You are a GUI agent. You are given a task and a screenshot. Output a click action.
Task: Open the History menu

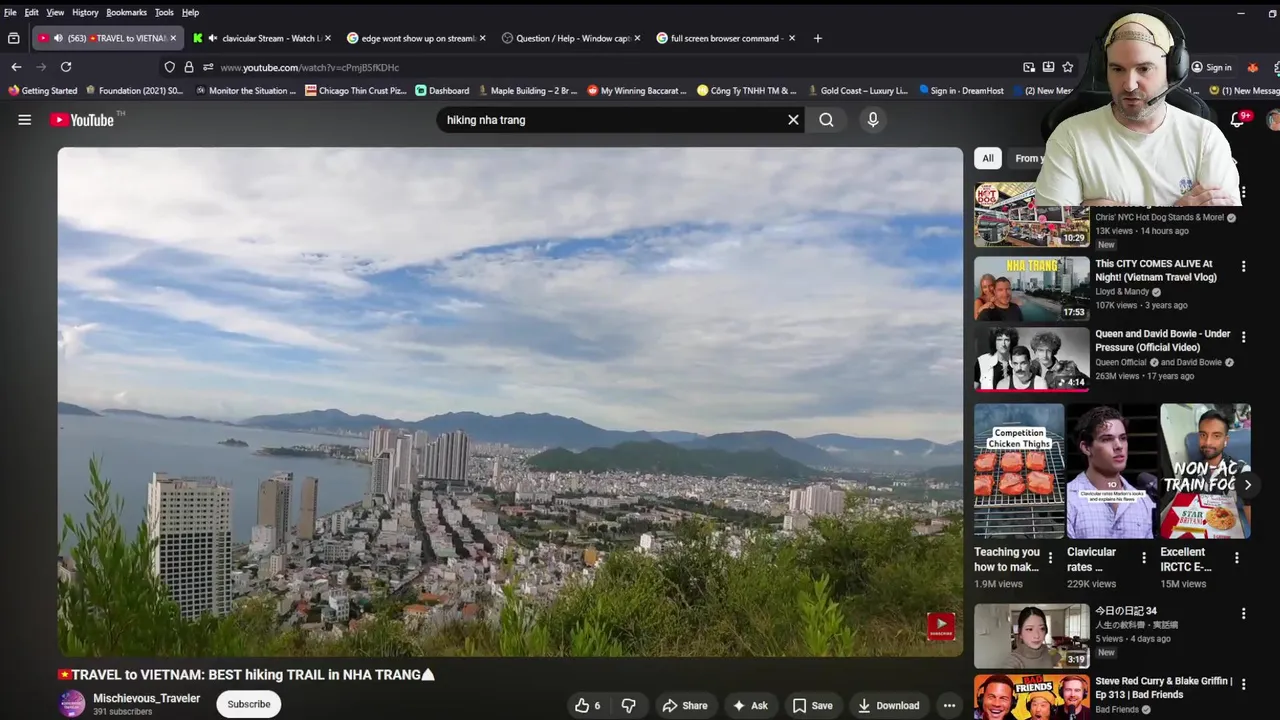point(85,12)
